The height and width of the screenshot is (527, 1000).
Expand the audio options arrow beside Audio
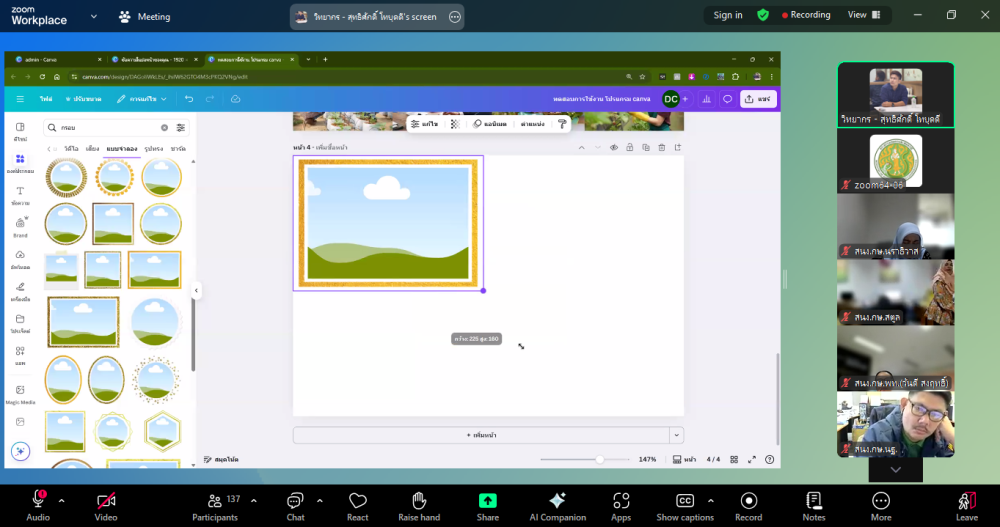62,500
